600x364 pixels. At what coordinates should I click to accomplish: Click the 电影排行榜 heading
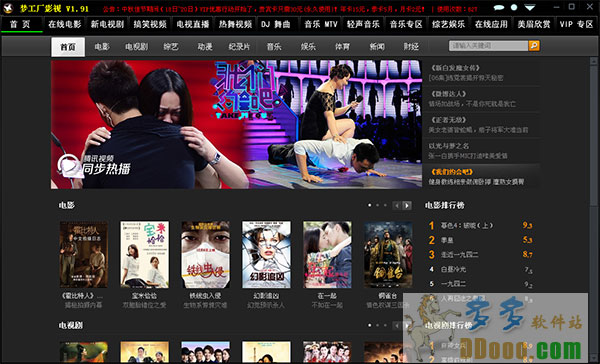(445, 206)
